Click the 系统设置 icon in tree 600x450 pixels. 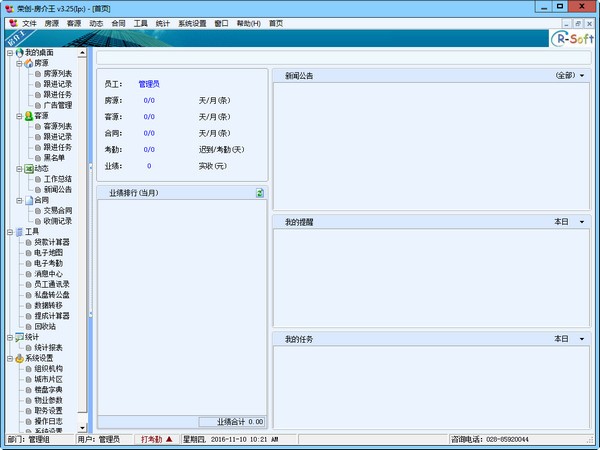coord(18,358)
